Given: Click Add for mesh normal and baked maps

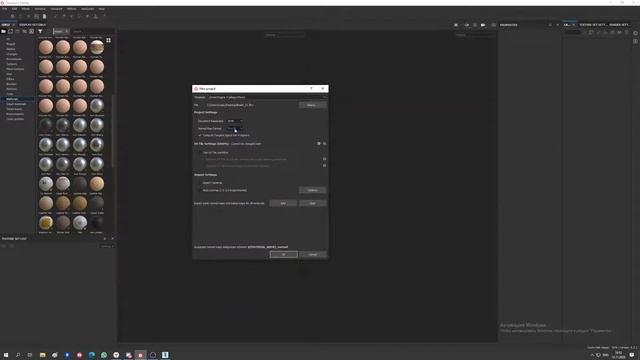Looking at the screenshot, I should coord(283,203).
